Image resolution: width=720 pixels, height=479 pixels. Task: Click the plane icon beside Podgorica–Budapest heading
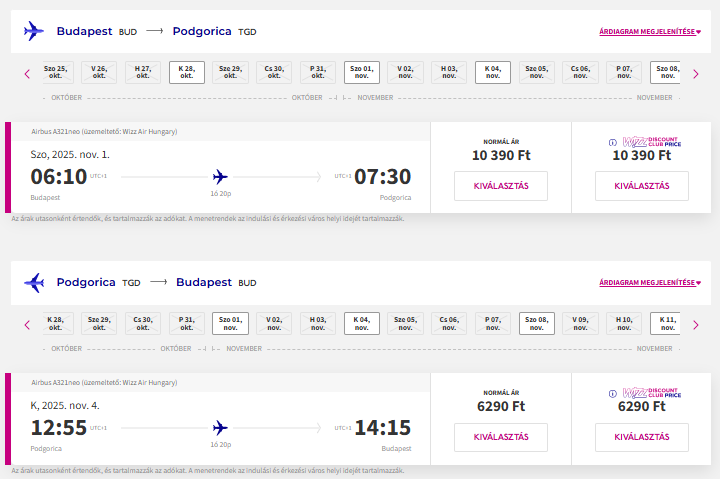pos(34,283)
